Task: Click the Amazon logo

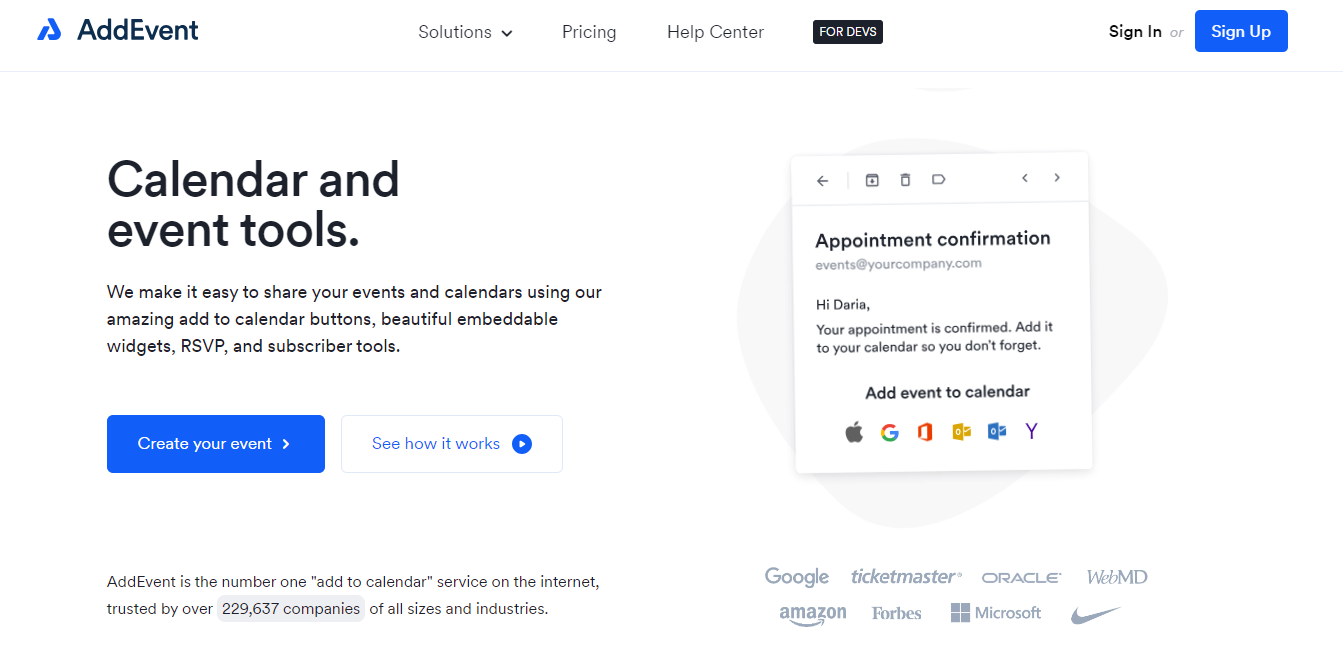Action: tap(813, 615)
